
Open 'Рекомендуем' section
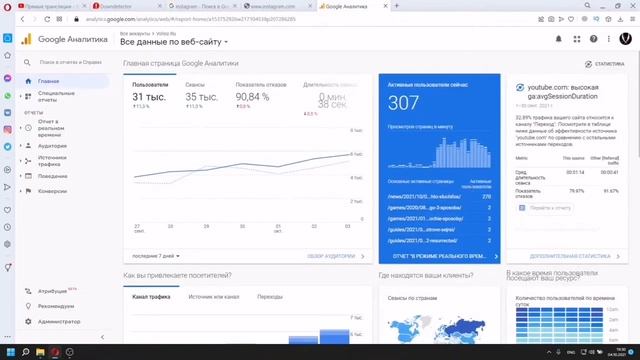[x=56, y=306]
